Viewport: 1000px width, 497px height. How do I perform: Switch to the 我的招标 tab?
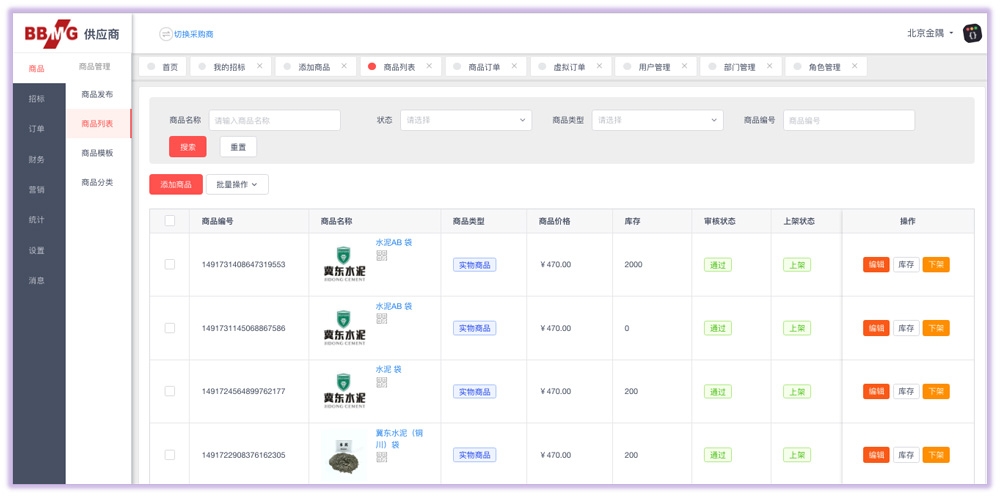[229, 66]
